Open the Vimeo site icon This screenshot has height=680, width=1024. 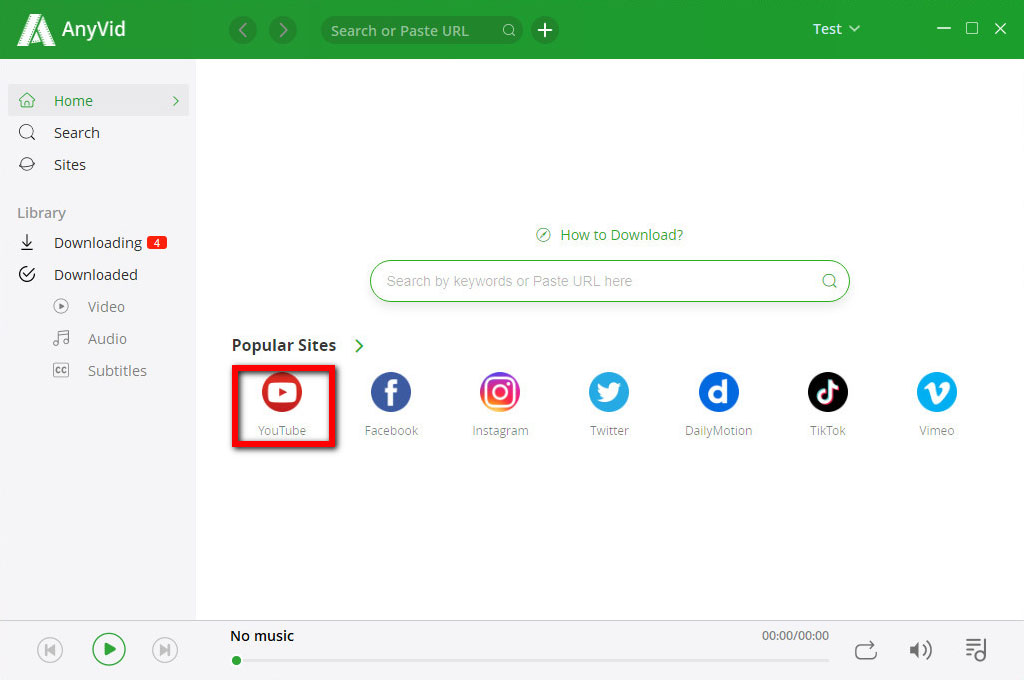[936, 392]
